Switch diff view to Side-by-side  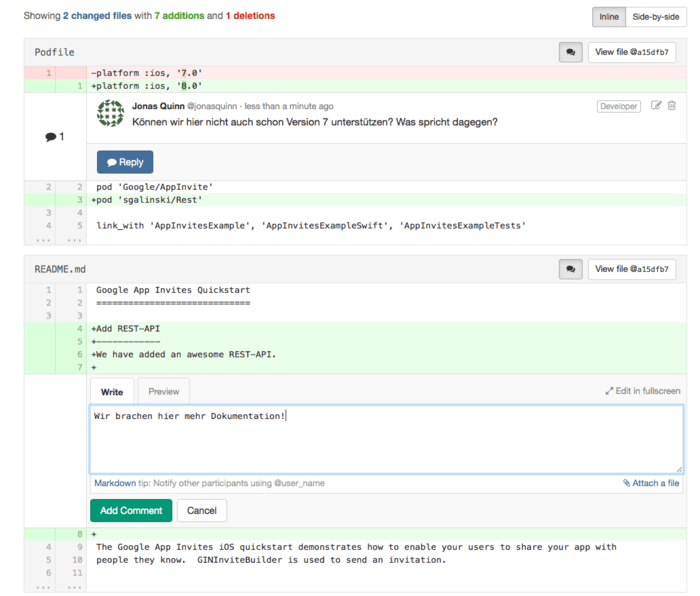(x=656, y=17)
